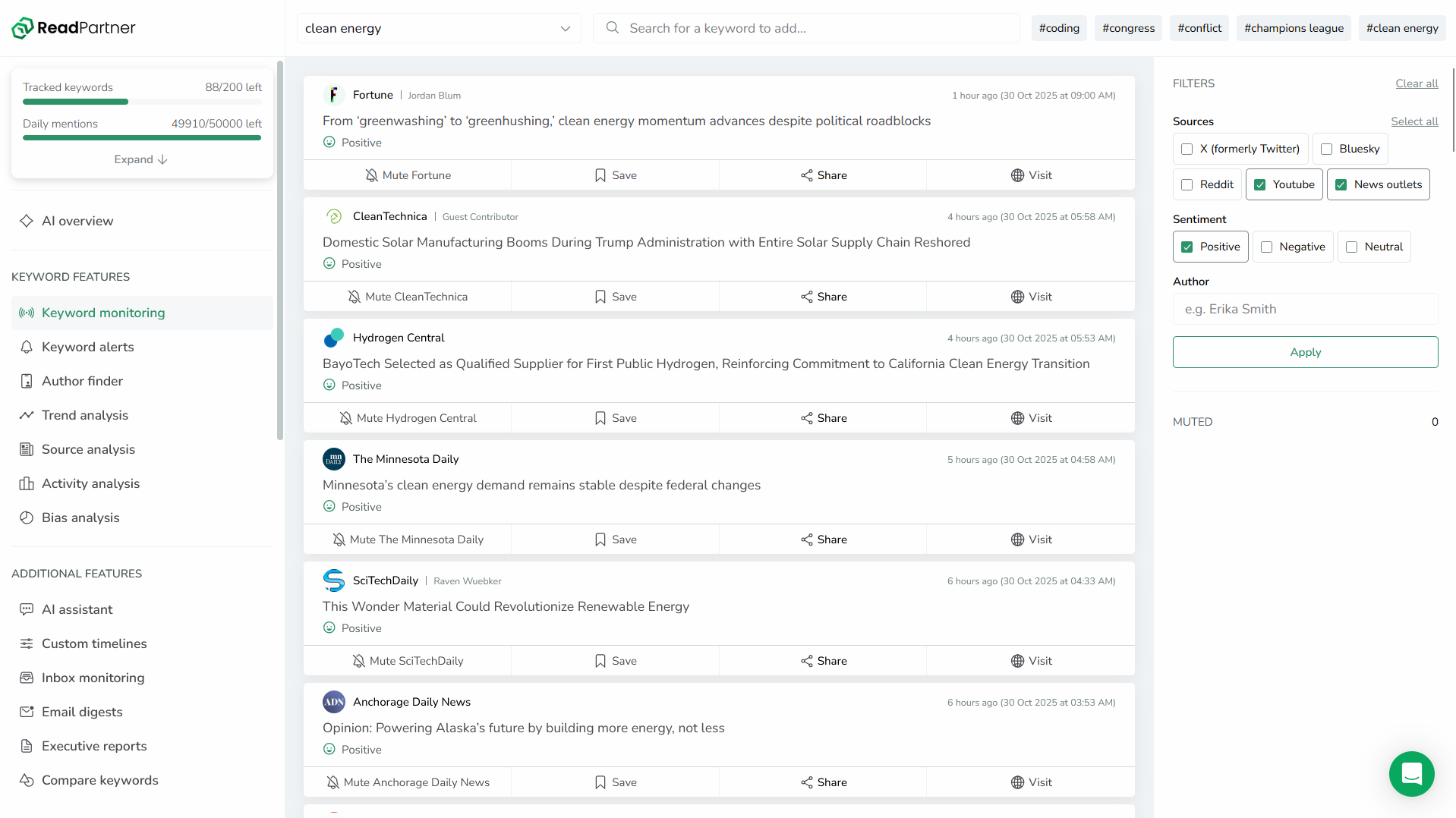This screenshot has width=1456, height=818.
Task: Check the Negative sentiment checkbox
Action: pos(1267,247)
